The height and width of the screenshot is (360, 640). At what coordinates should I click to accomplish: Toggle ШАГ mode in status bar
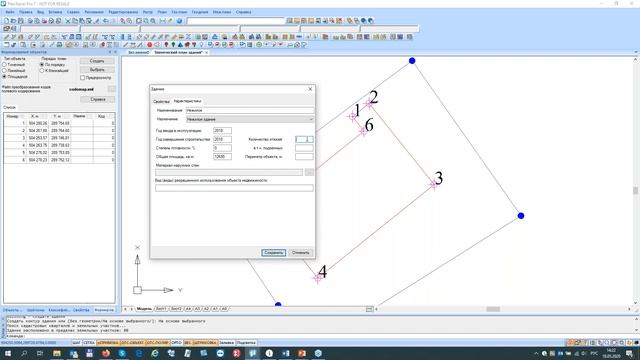coord(76,343)
